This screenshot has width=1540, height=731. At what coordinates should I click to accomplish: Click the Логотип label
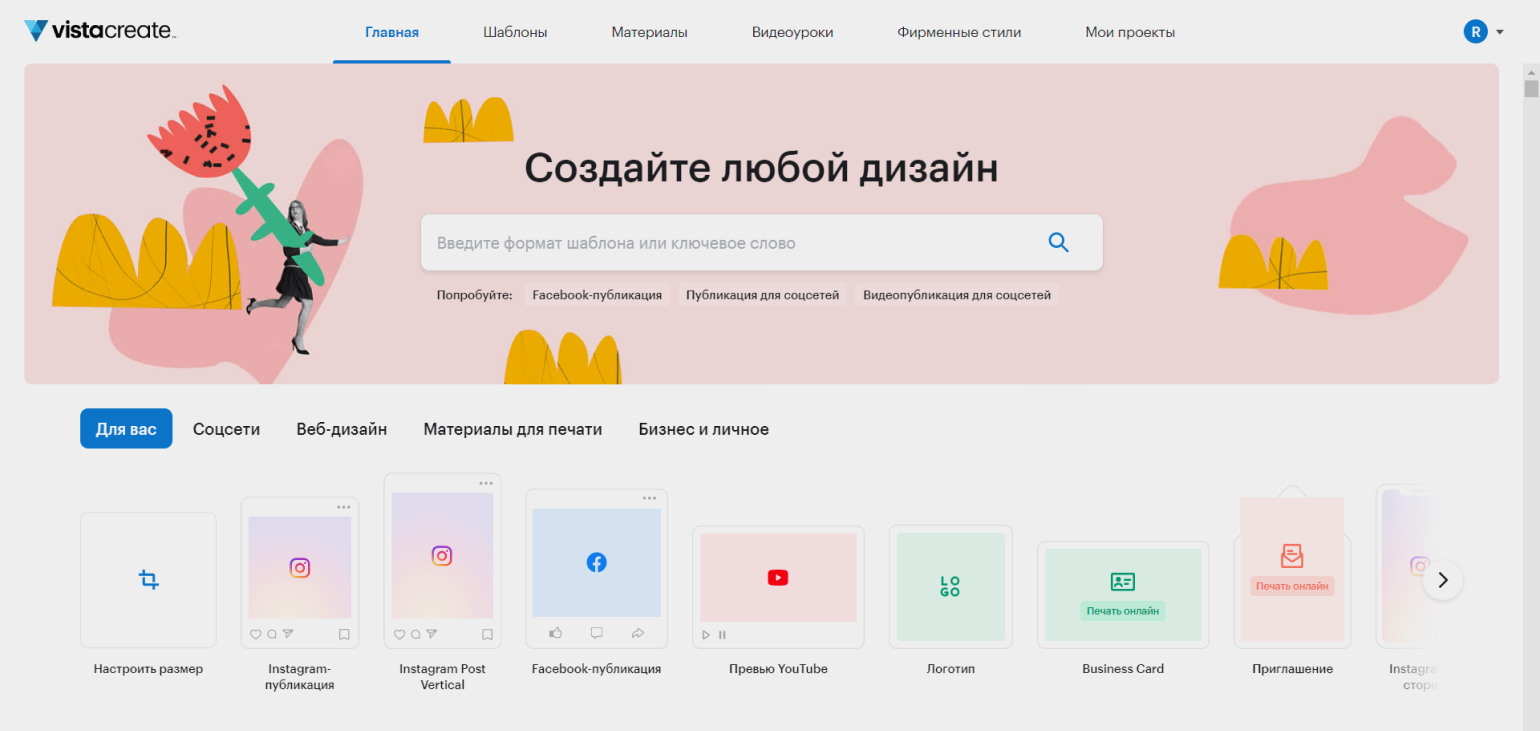pos(950,669)
